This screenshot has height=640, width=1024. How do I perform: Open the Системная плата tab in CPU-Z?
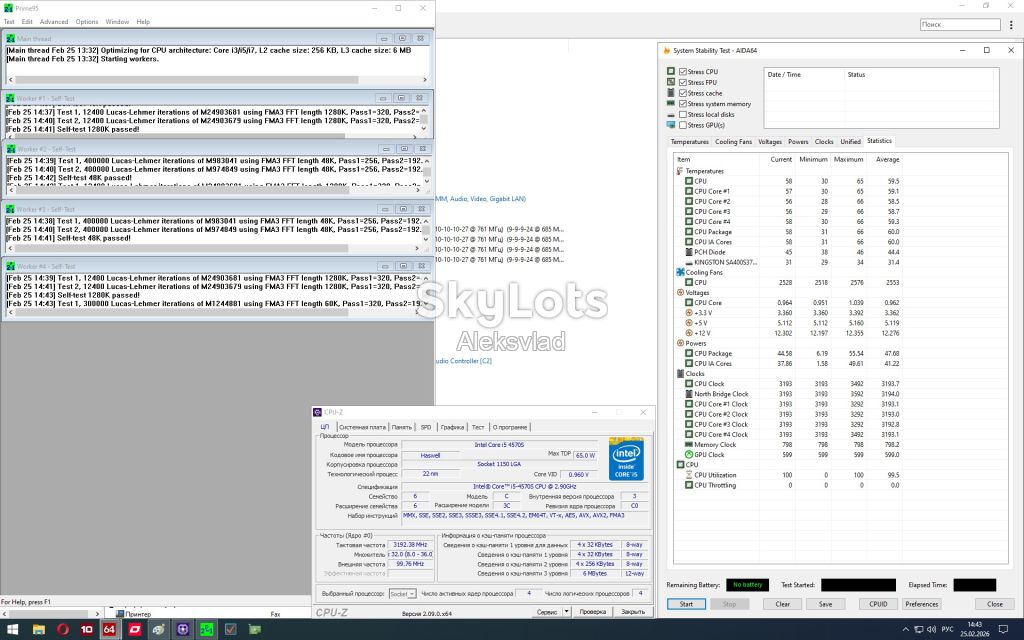pyautogui.click(x=362, y=427)
